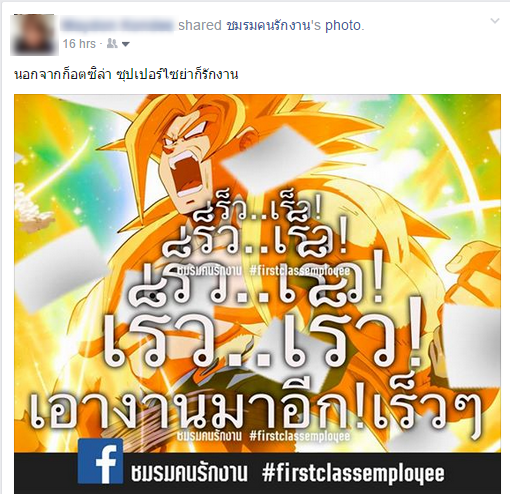510x494 pixels.
Task: Open the shared "photo" link
Action: 343,26
